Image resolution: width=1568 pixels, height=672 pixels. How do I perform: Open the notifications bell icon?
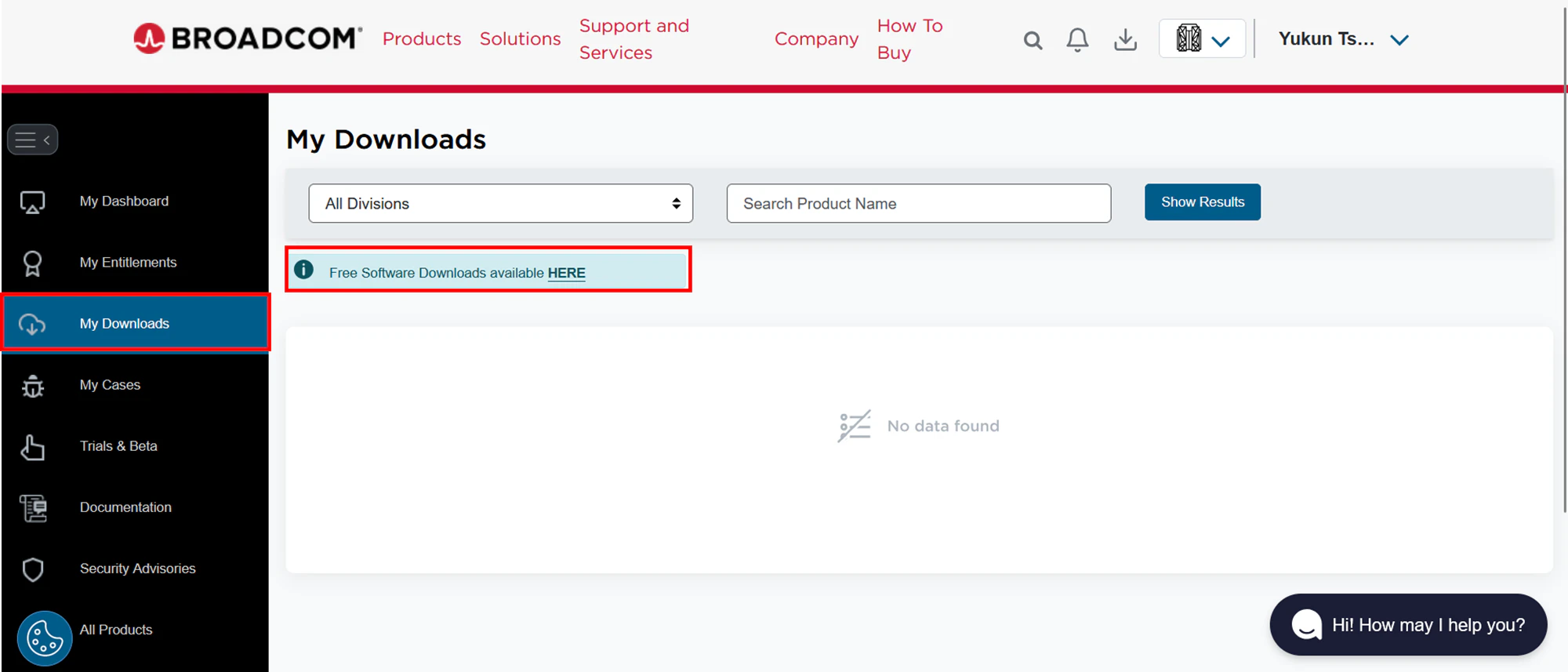pyautogui.click(x=1077, y=39)
